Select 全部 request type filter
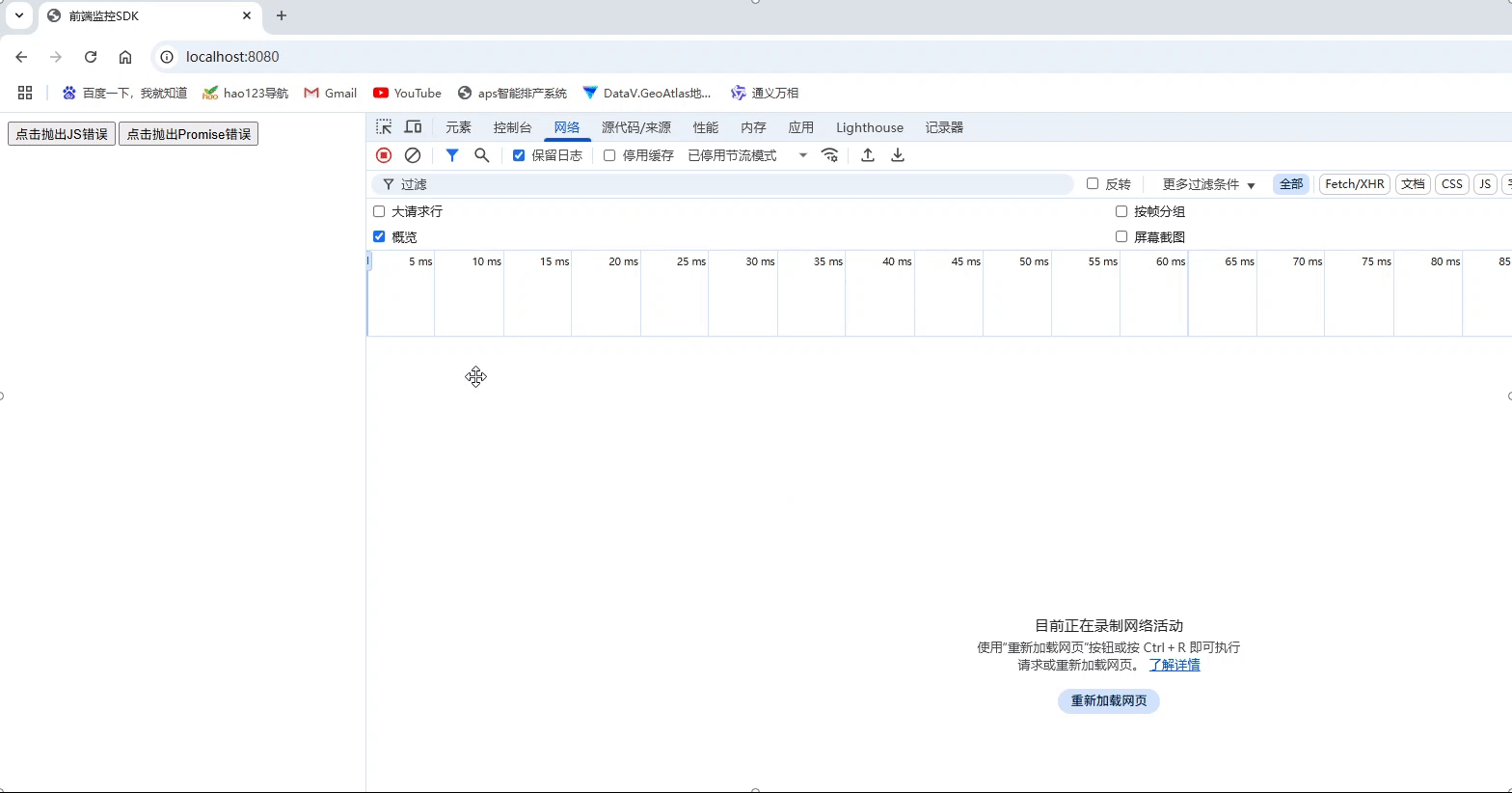Viewport: 1512px width, 793px height. click(x=1291, y=184)
